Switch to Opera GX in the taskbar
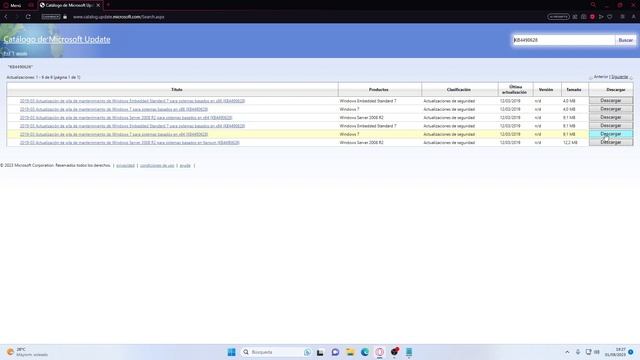 [380, 352]
